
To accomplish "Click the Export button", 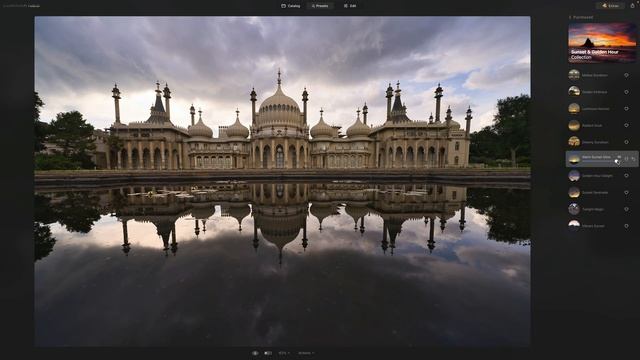I will click(x=610, y=6).
